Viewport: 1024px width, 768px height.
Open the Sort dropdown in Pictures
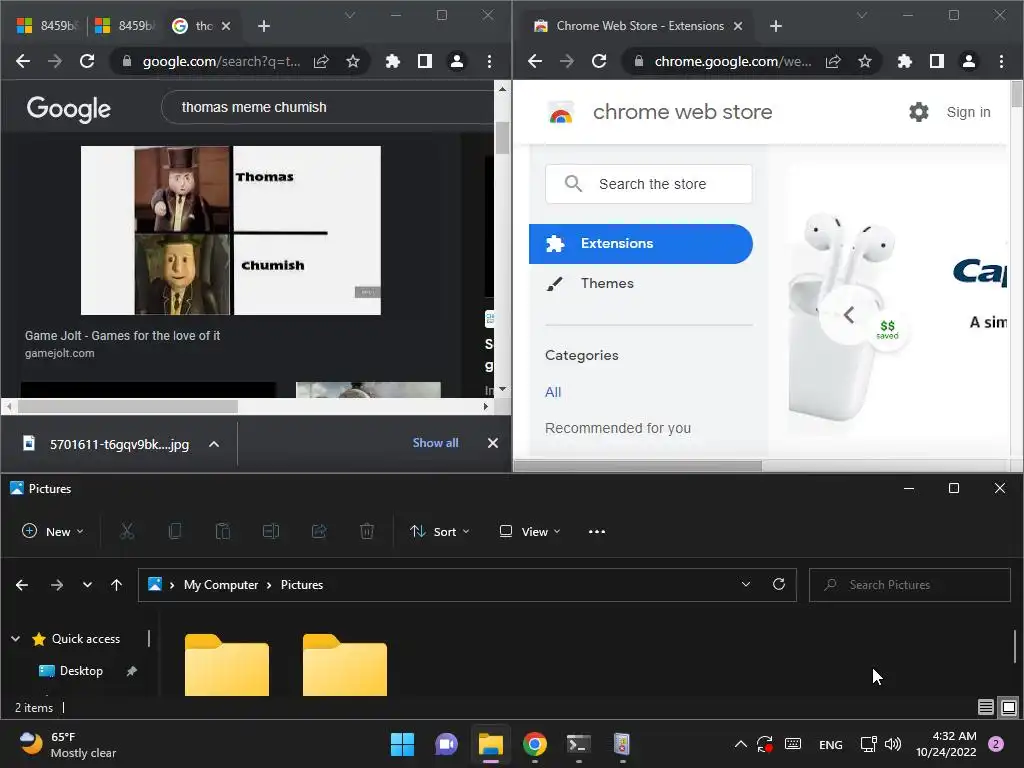click(x=440, y=532)
